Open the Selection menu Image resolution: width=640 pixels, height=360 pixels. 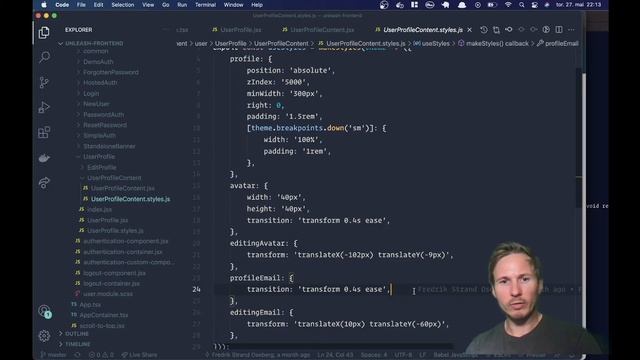click(x=122, y=5)
